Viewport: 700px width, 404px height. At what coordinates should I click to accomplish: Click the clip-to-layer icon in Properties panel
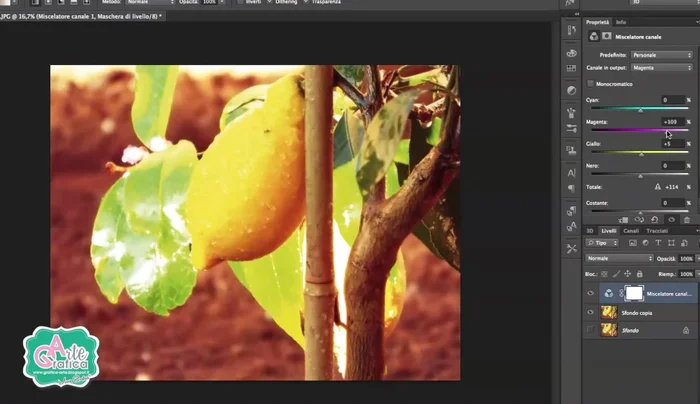click(x=622, y=219)
